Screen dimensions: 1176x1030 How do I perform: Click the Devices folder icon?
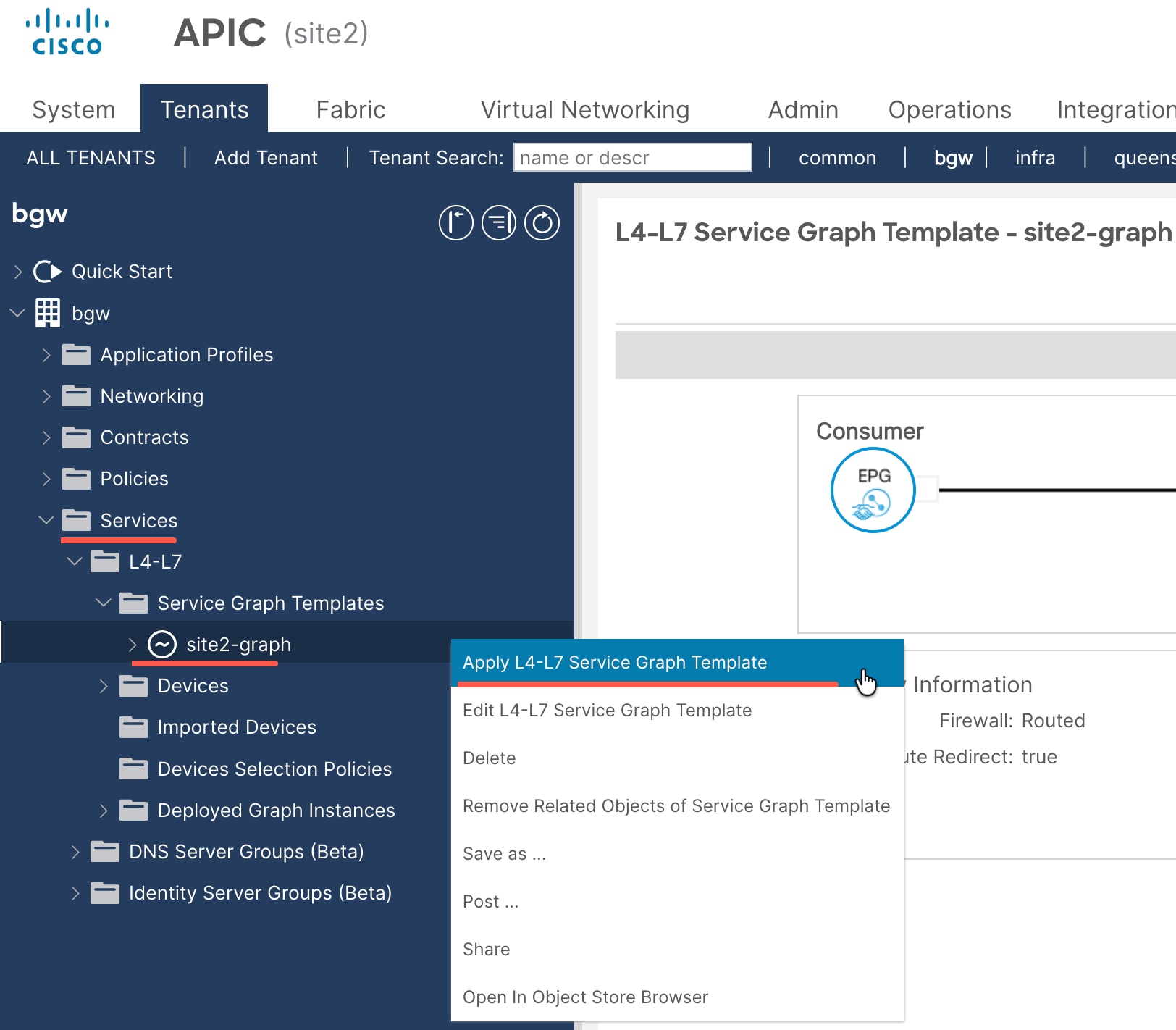click(133, 685)
